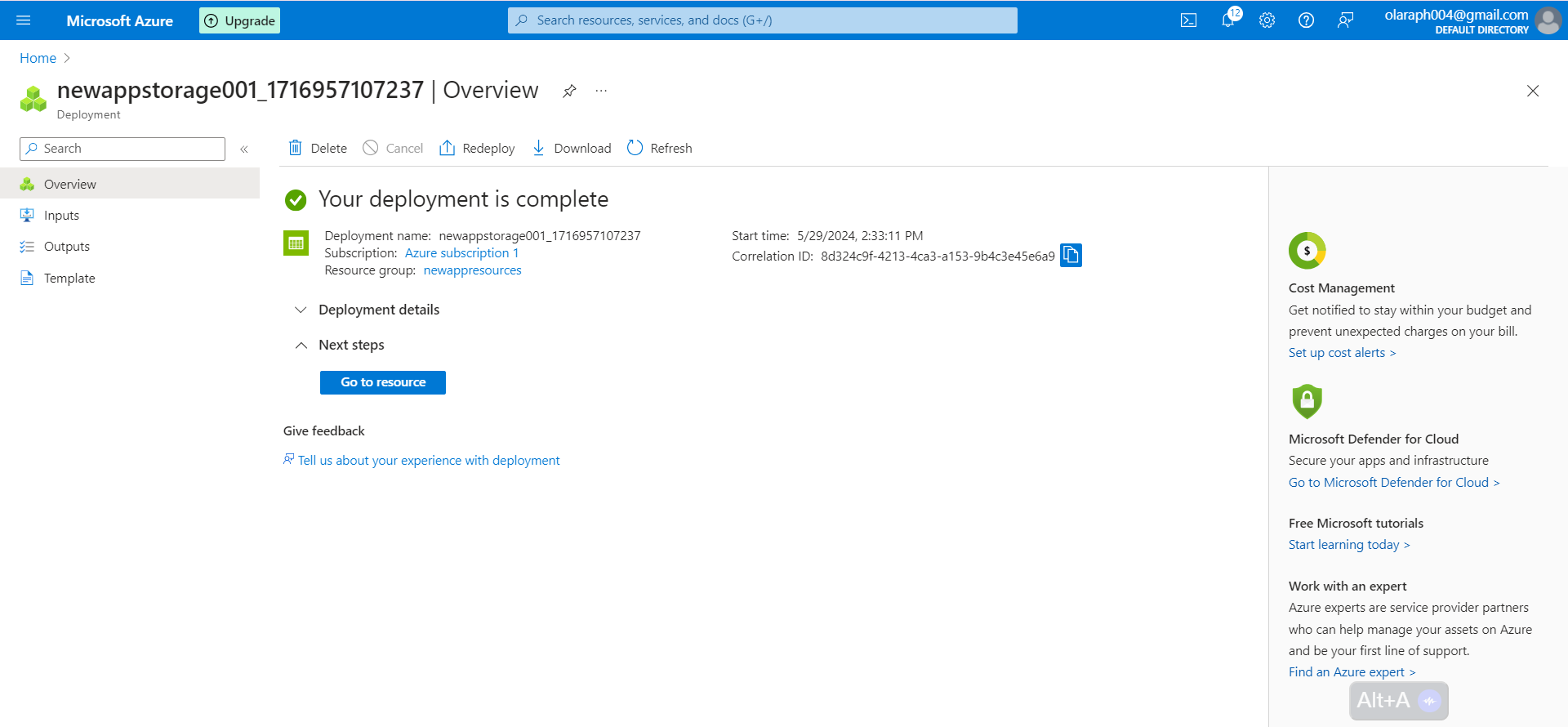Open Go to Microsoft Defender for Cloud link
1568x727 pixels.
(1394, 483)
